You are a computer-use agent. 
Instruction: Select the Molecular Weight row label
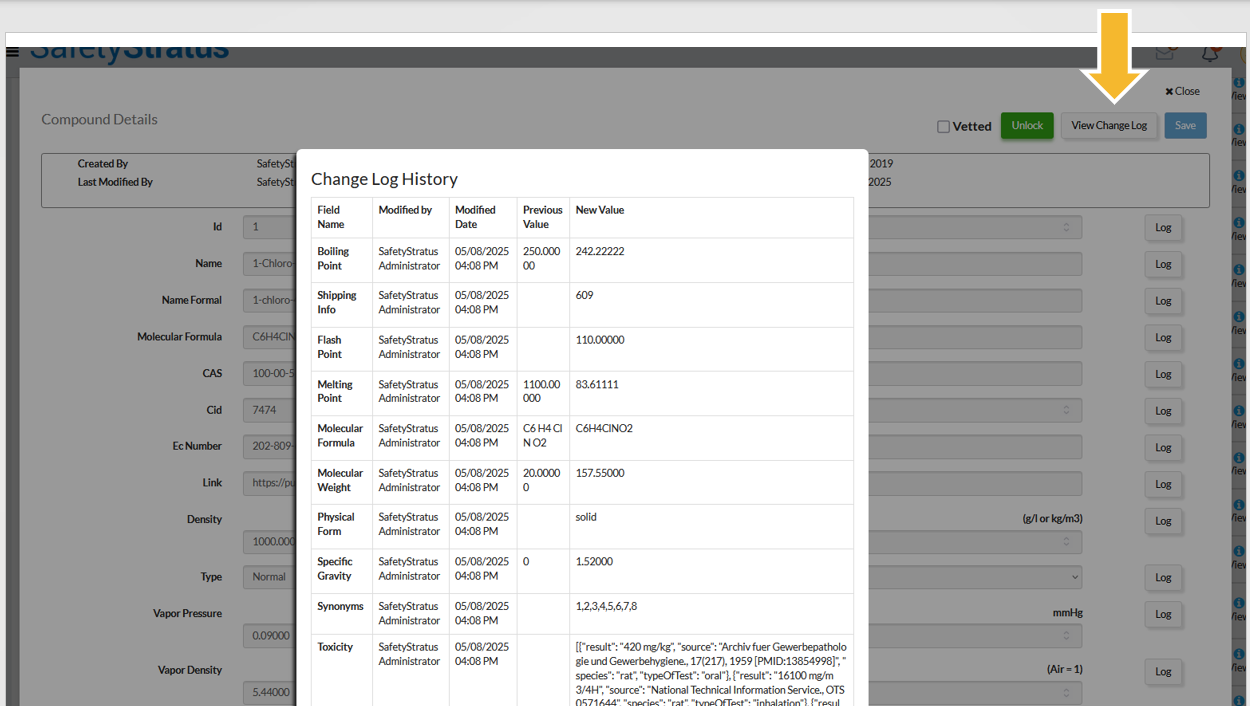coord(340,480)
